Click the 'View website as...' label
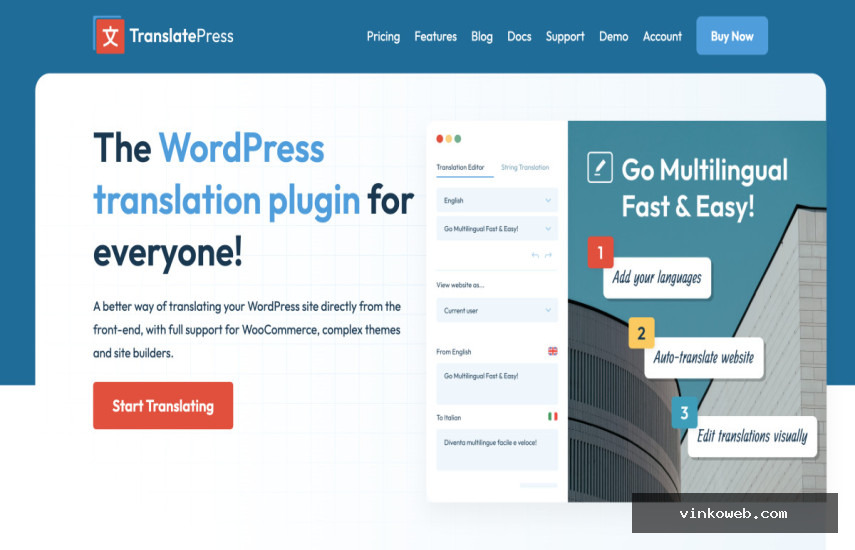 (460, 285)
